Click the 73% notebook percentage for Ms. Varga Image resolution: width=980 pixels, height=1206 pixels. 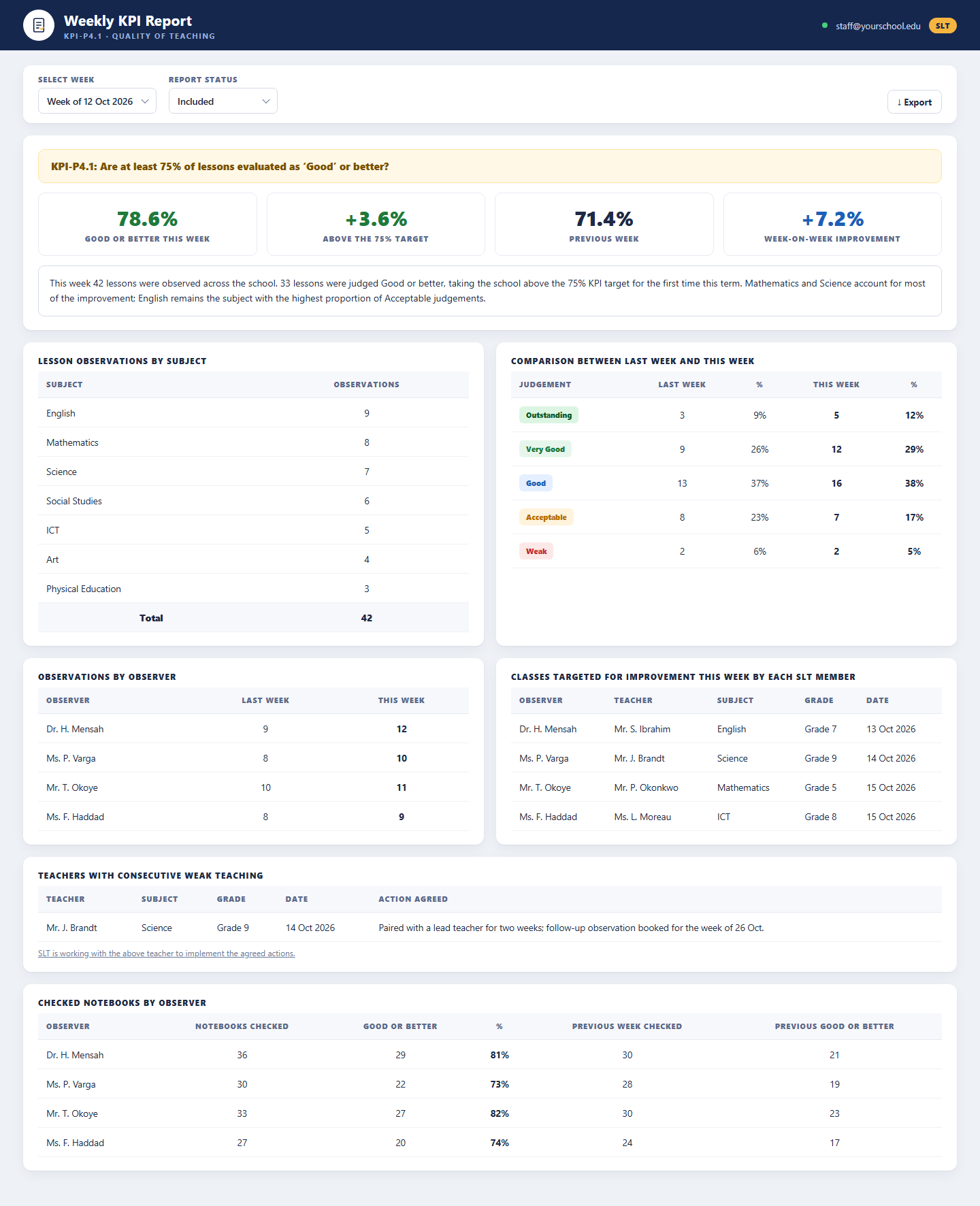(500, 1084)
